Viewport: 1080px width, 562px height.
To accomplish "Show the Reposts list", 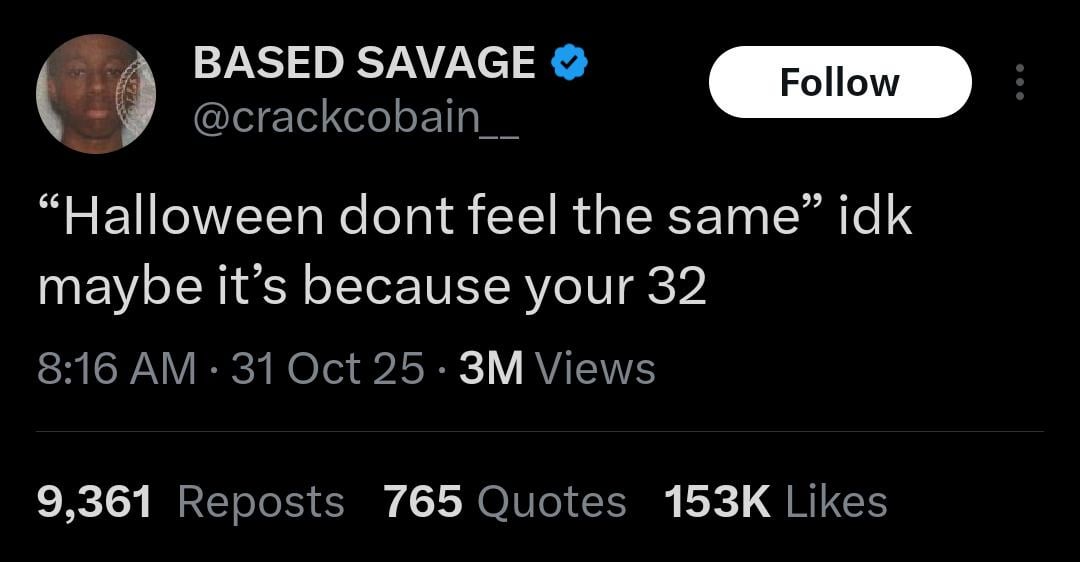I will 260,501.
